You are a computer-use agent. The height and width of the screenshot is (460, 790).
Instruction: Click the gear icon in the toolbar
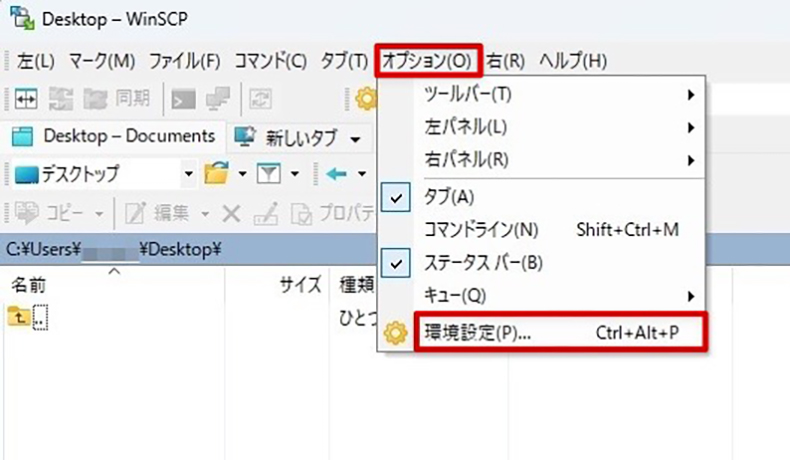[x=366, y=99]
